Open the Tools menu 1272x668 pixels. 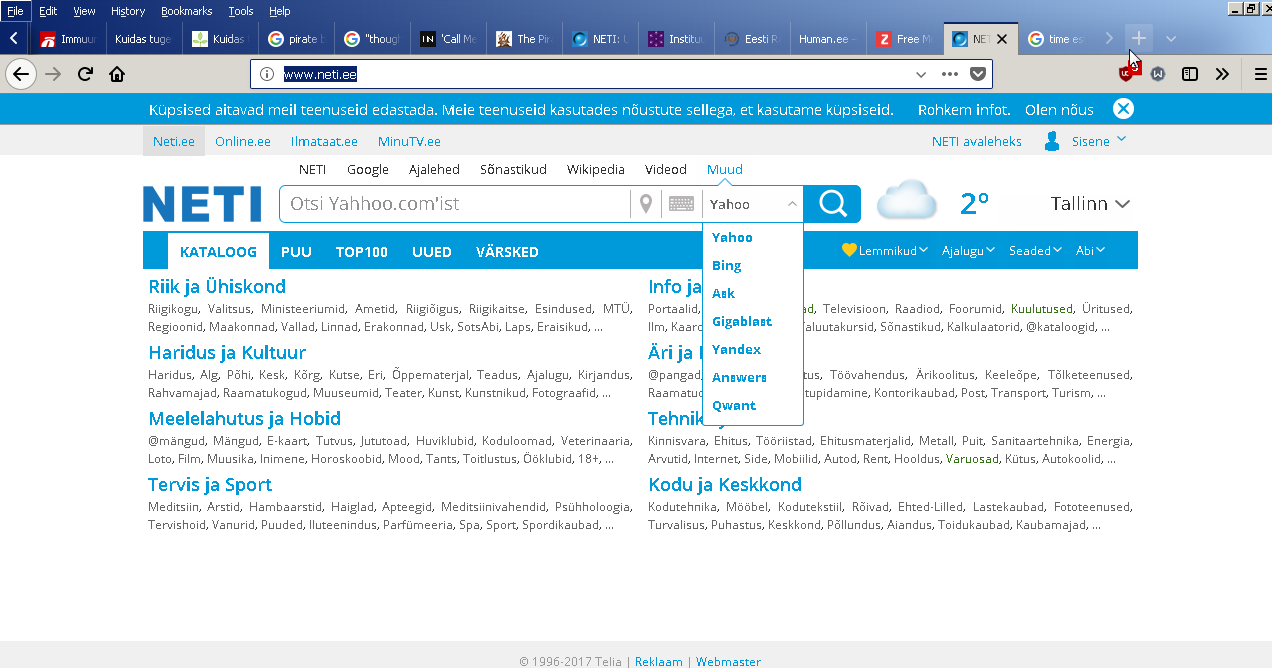pos(241,11)
